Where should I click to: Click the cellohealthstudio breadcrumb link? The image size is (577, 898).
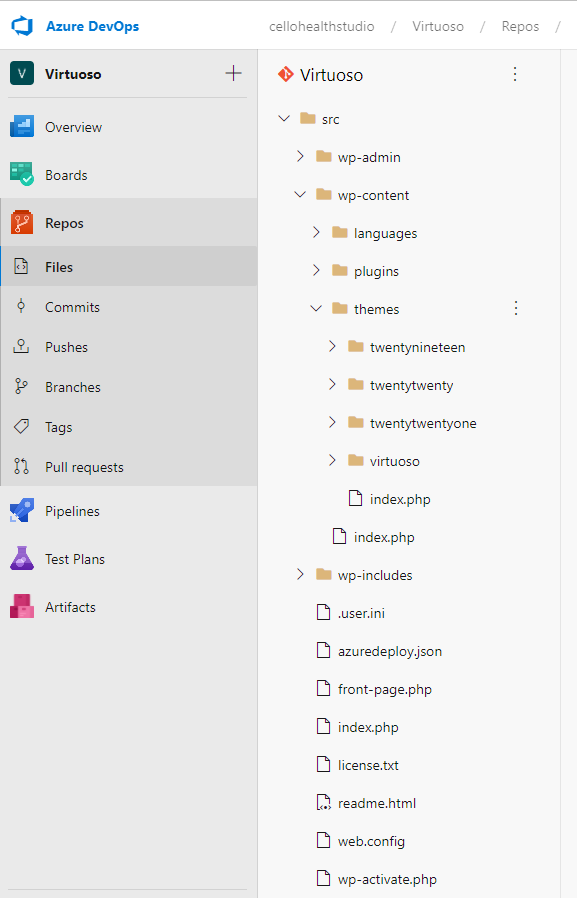point(322,26)
